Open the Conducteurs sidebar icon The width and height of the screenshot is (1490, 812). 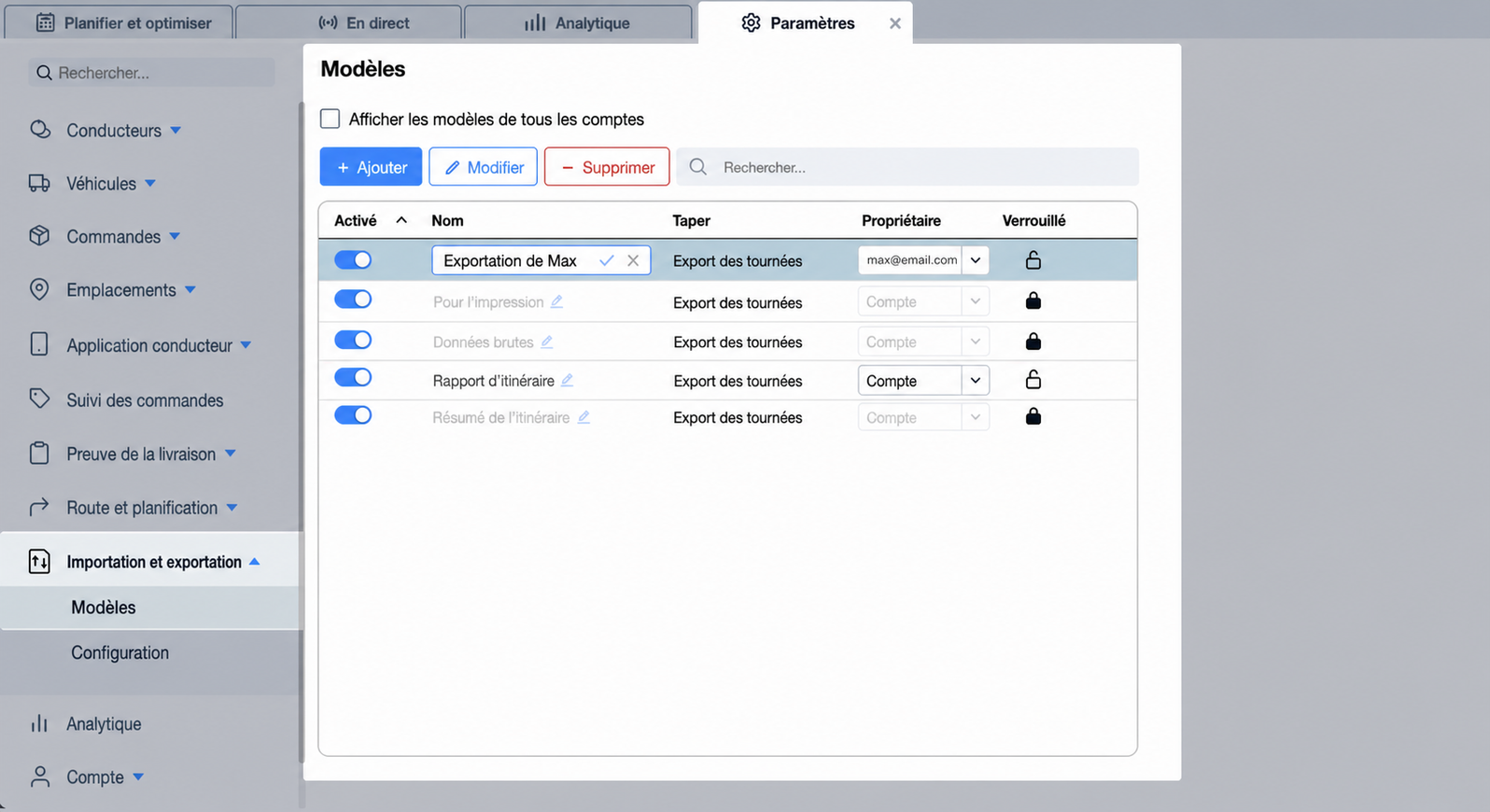[40, 130]
